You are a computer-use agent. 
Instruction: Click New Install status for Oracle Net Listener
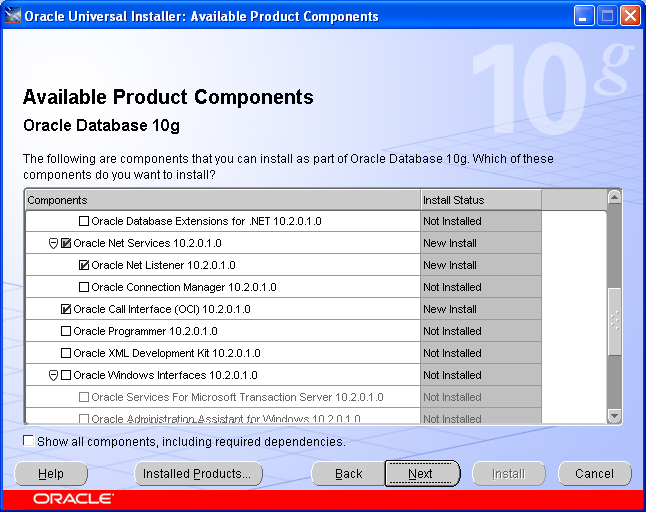450,265
